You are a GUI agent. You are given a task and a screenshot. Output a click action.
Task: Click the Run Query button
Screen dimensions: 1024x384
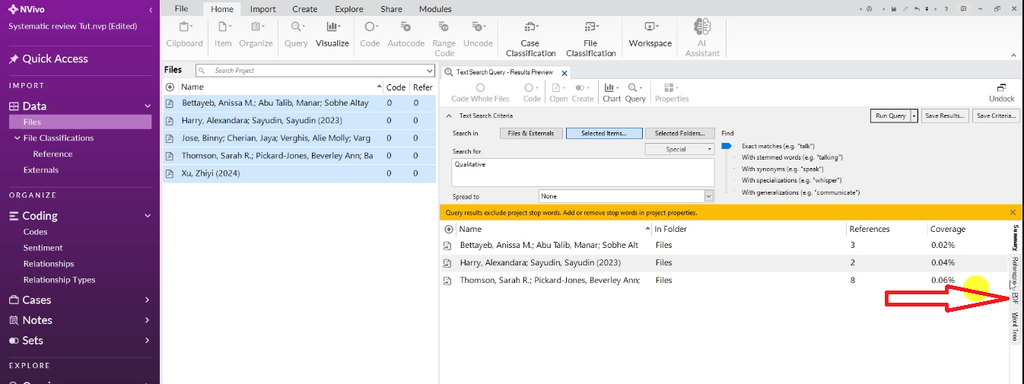891,116
